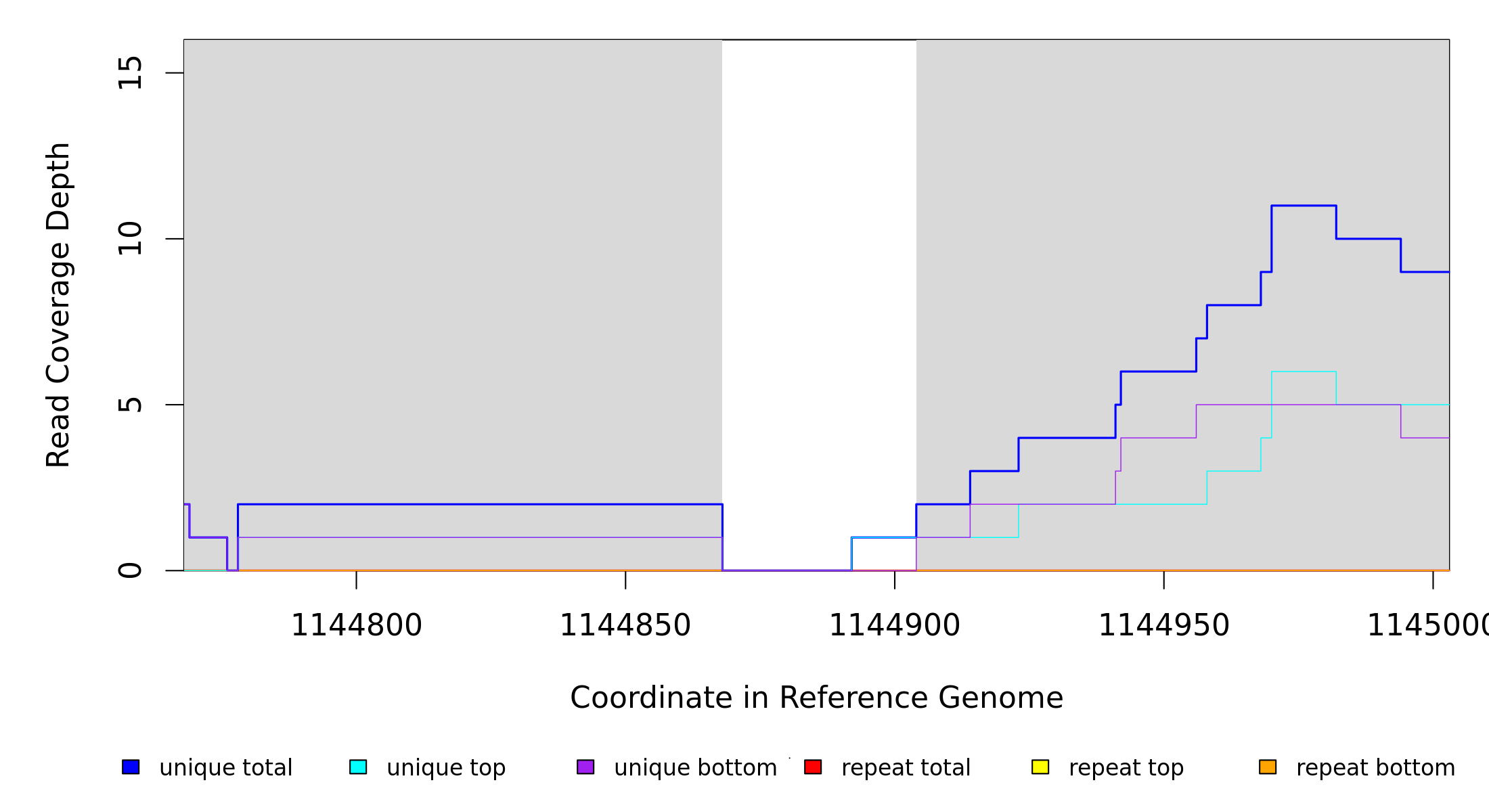Click the 1144850 x-axis tick label

tap(625, 625)
